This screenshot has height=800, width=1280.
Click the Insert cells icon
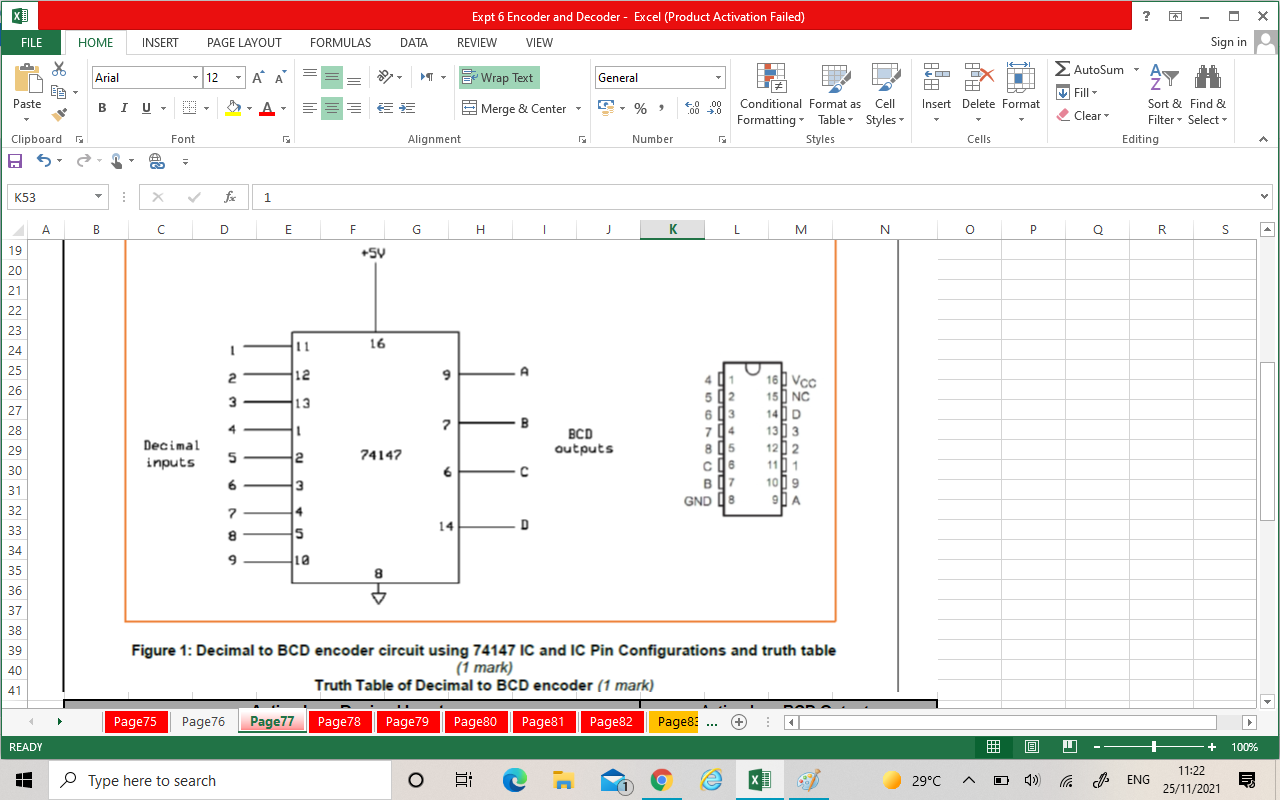[x=936, y=78]
